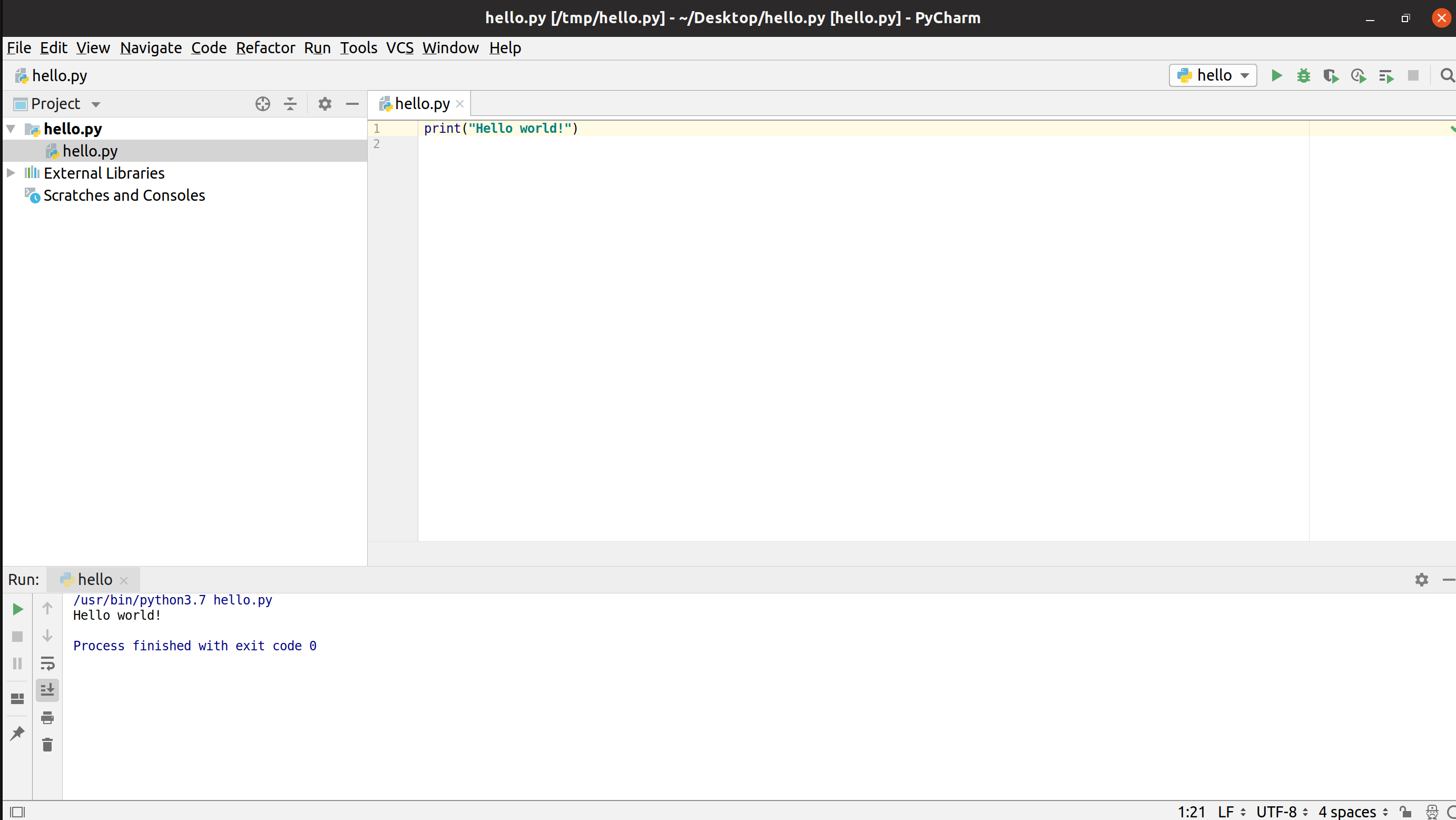Hide the Run tool window
The image size is (1456, 820).
pos(1449,580)
